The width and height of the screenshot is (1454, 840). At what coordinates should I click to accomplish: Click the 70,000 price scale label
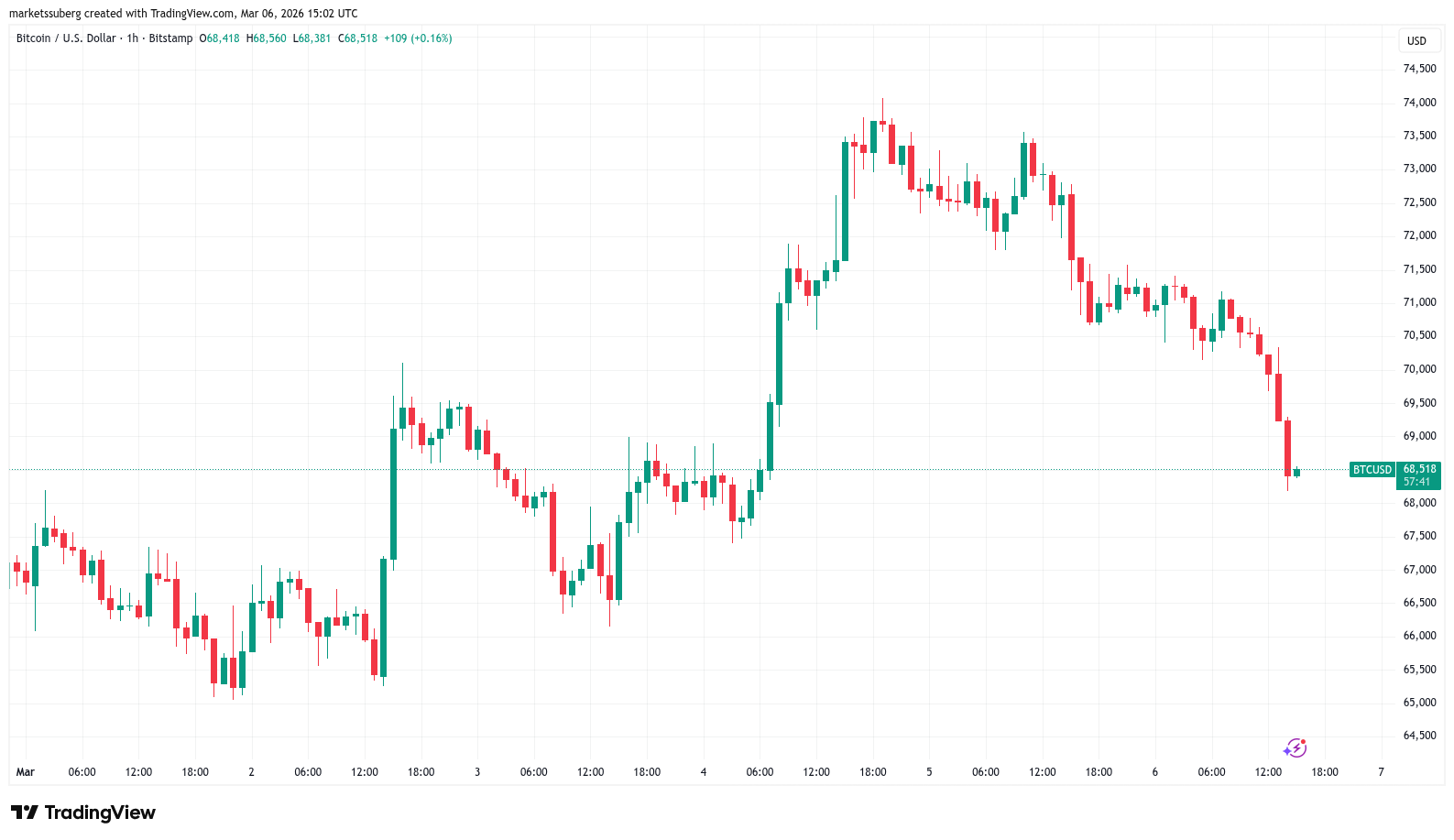(1419, 369)
